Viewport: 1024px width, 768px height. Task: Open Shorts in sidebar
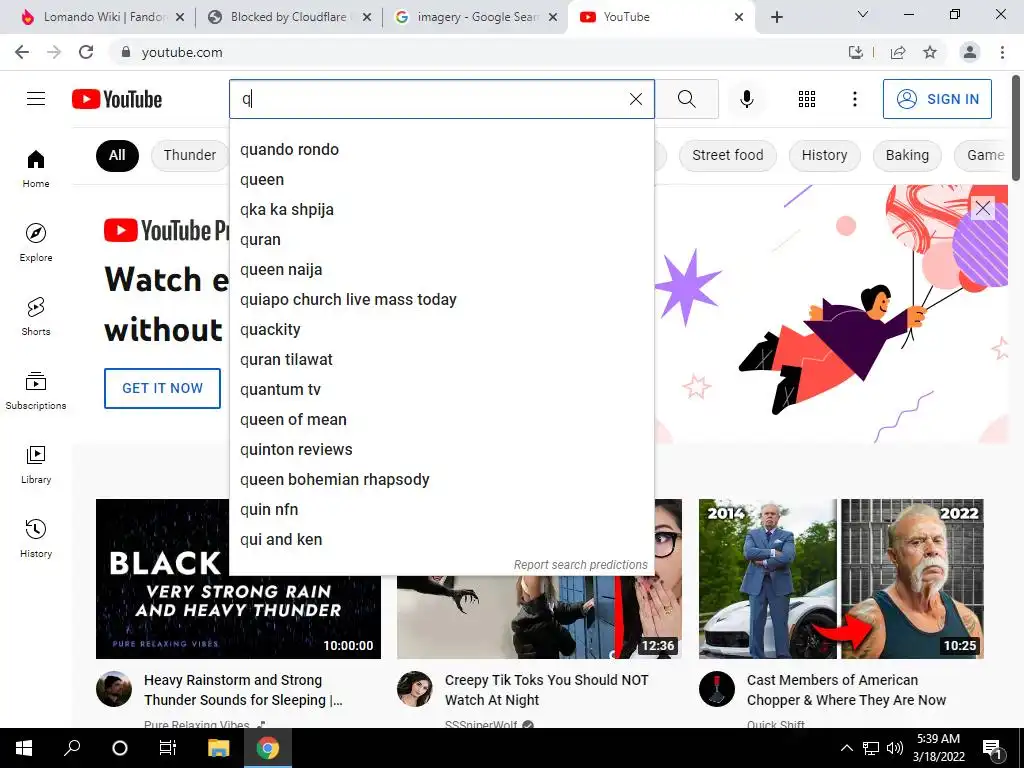(36, 317)
